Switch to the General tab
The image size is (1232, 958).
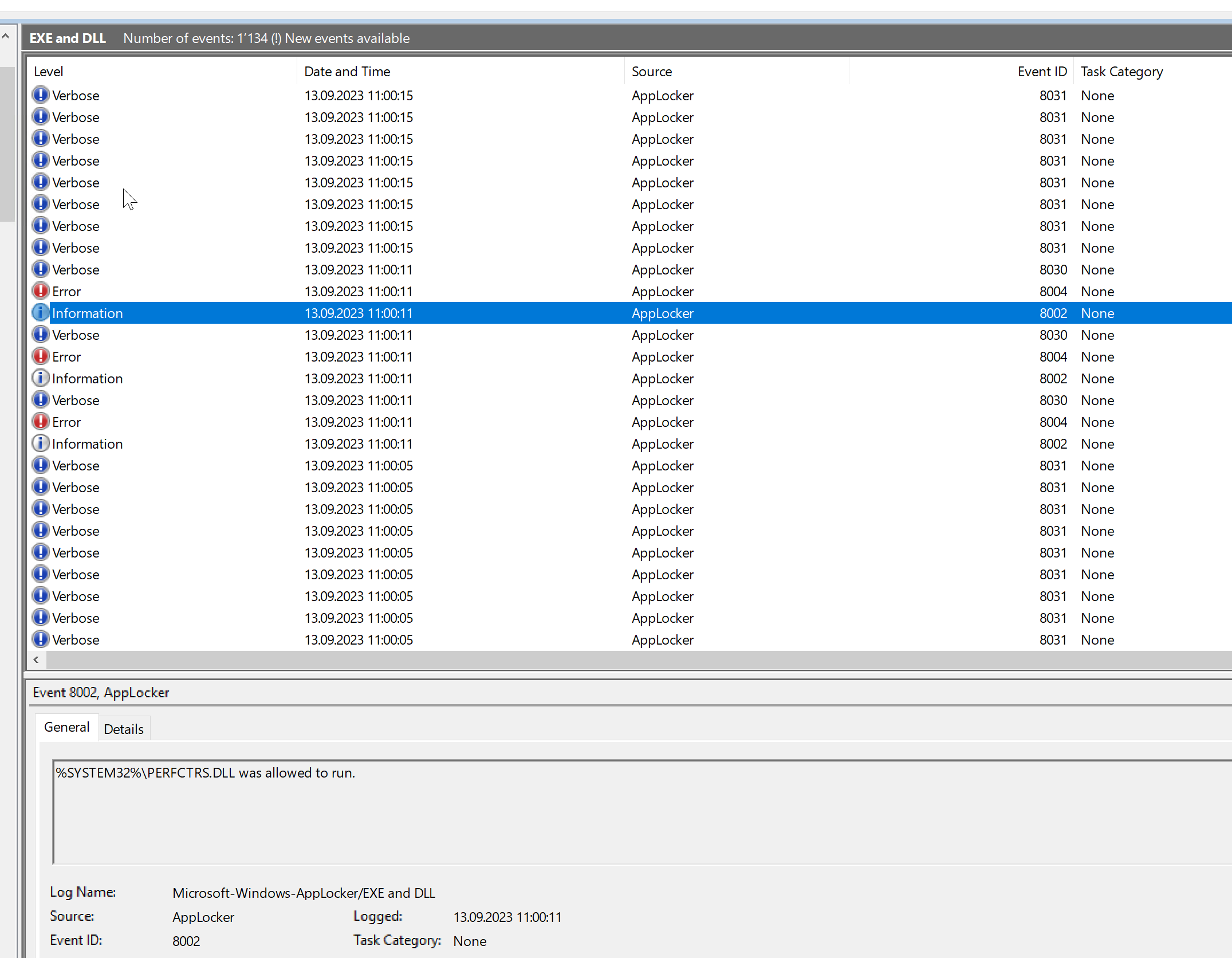[x=66, y=727]
